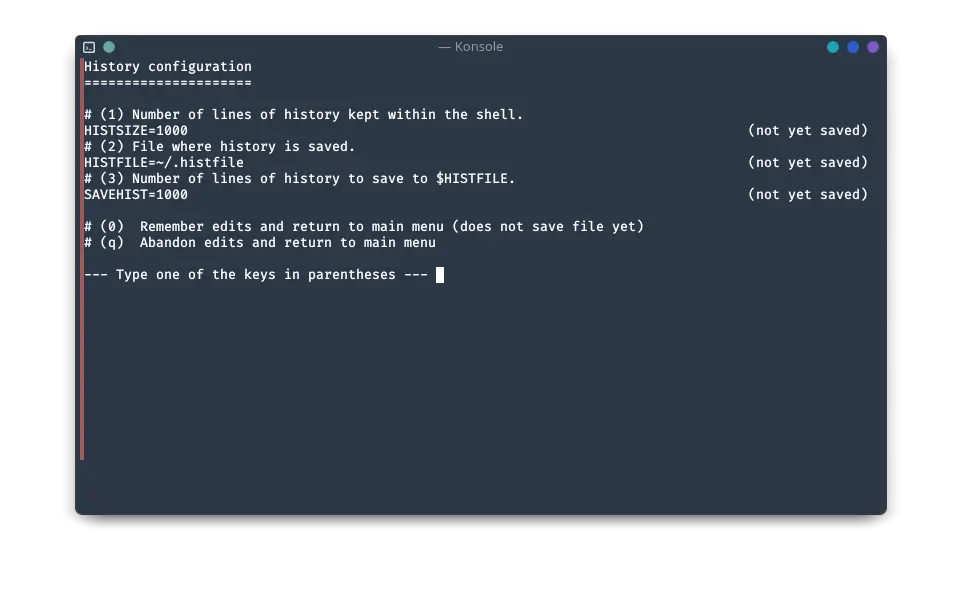
Task: Select option (3) lines to save to $HISTFILE
Action: (x=299, y=179)
